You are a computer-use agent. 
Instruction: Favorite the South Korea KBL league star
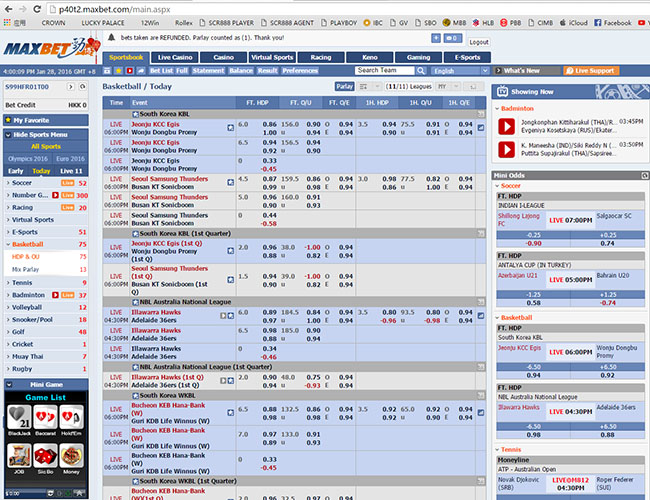(x=135, y=114)
